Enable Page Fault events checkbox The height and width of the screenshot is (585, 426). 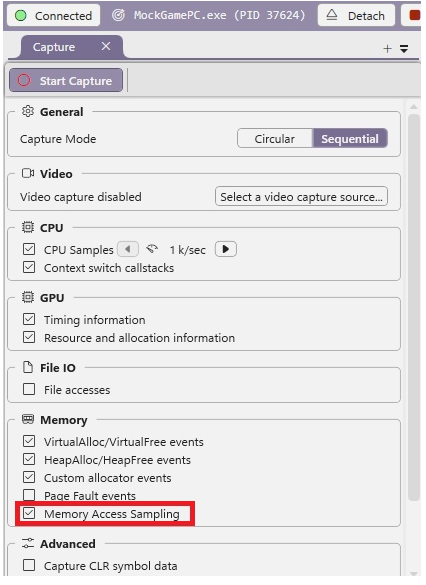click(x=29, y=495)
